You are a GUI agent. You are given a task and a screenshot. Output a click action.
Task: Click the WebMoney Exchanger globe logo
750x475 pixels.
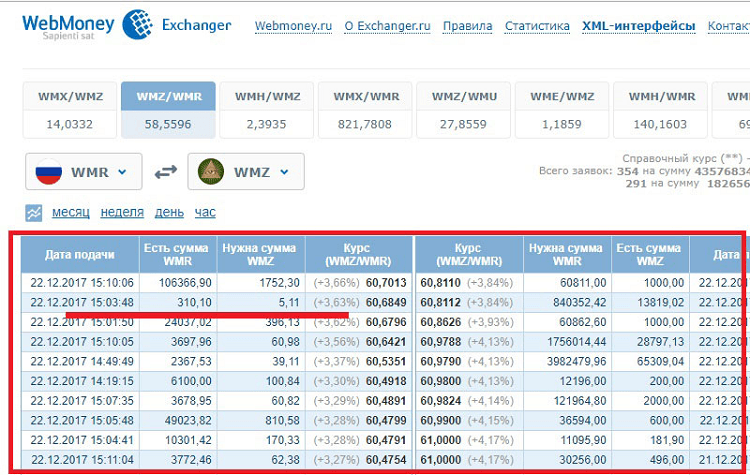coord(137,24)
